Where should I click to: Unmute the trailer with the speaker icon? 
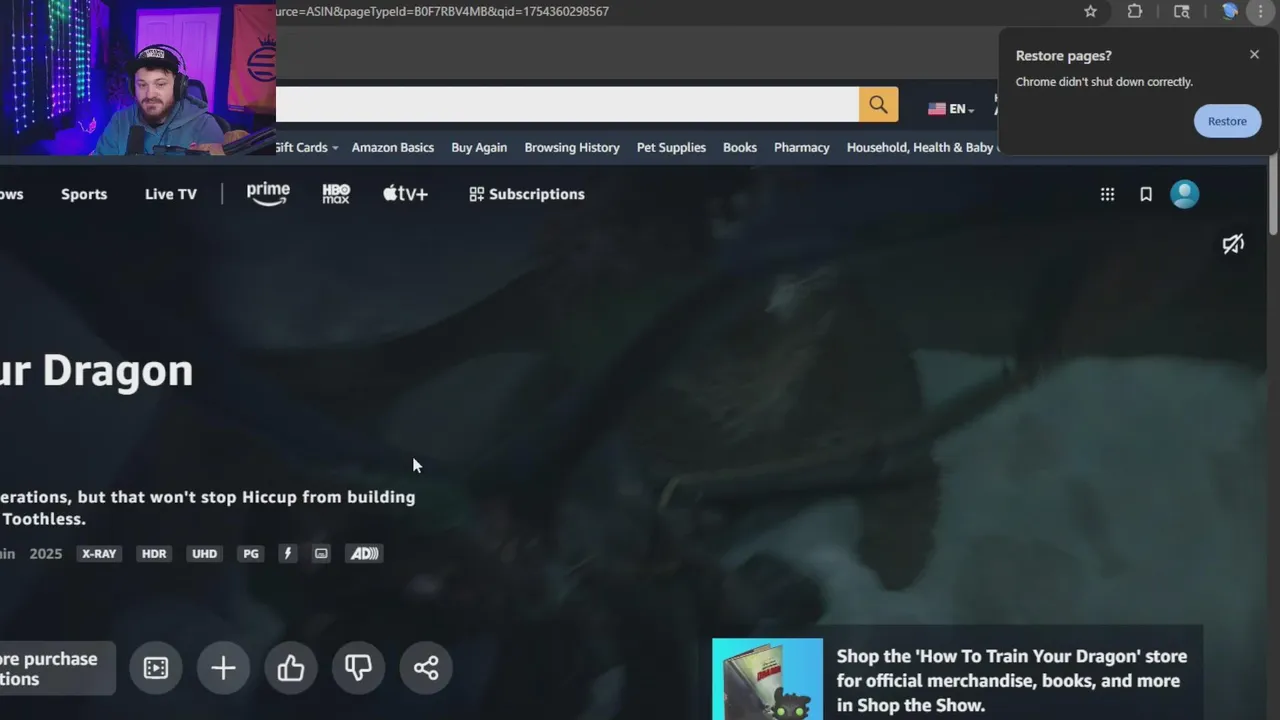[1233, 243]
